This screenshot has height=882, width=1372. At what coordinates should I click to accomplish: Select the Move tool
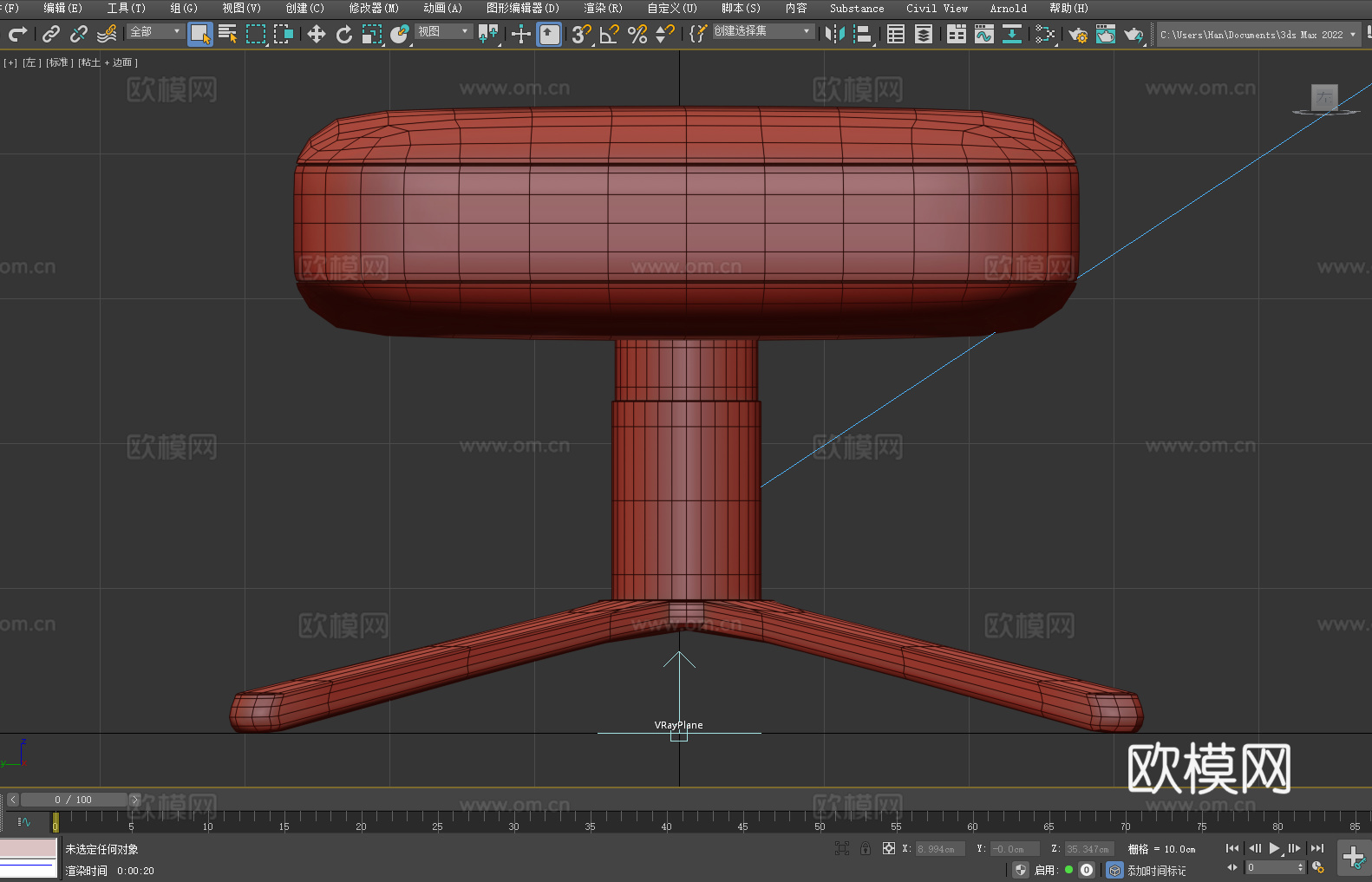click(317, 34)
